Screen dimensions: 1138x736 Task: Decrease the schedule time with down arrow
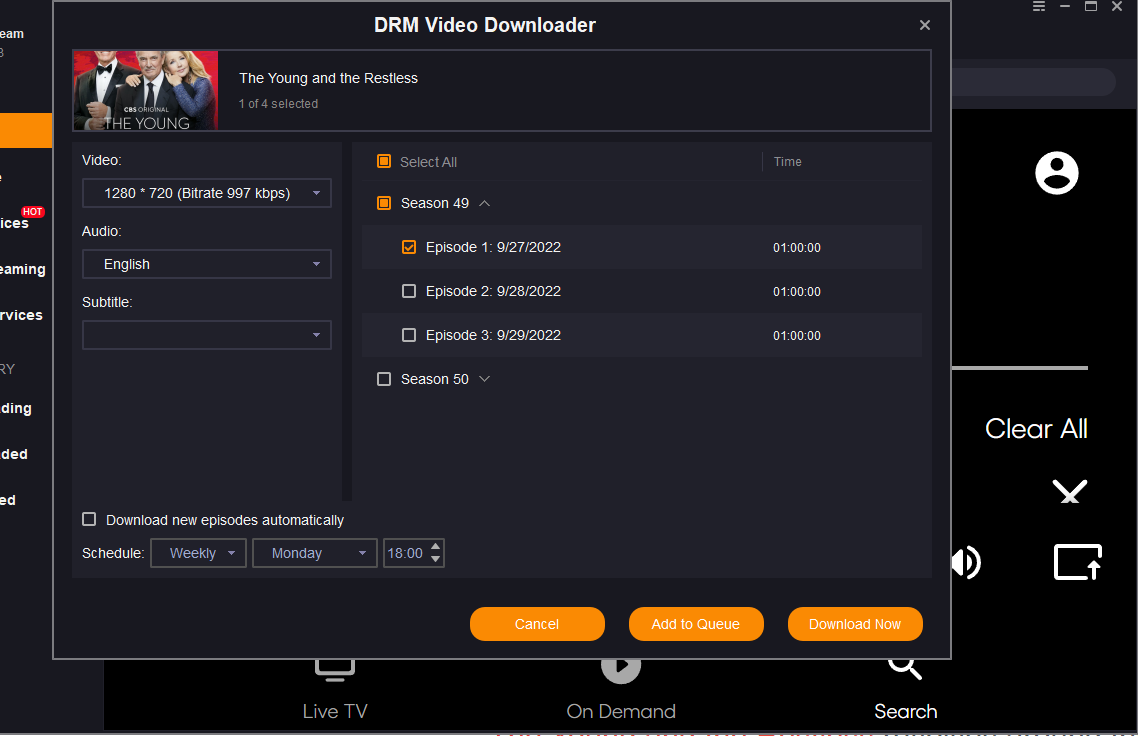(x=435, y=559)
